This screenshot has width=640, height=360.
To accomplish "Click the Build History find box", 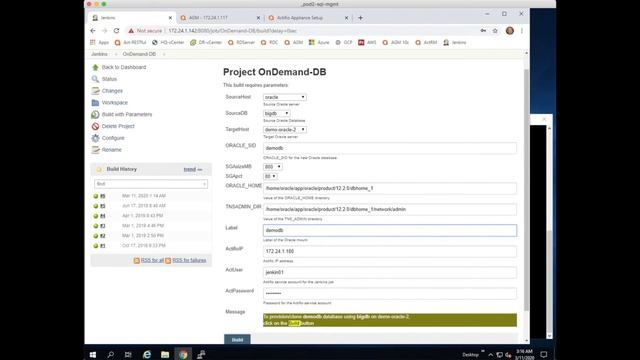I will pos(151,184).
